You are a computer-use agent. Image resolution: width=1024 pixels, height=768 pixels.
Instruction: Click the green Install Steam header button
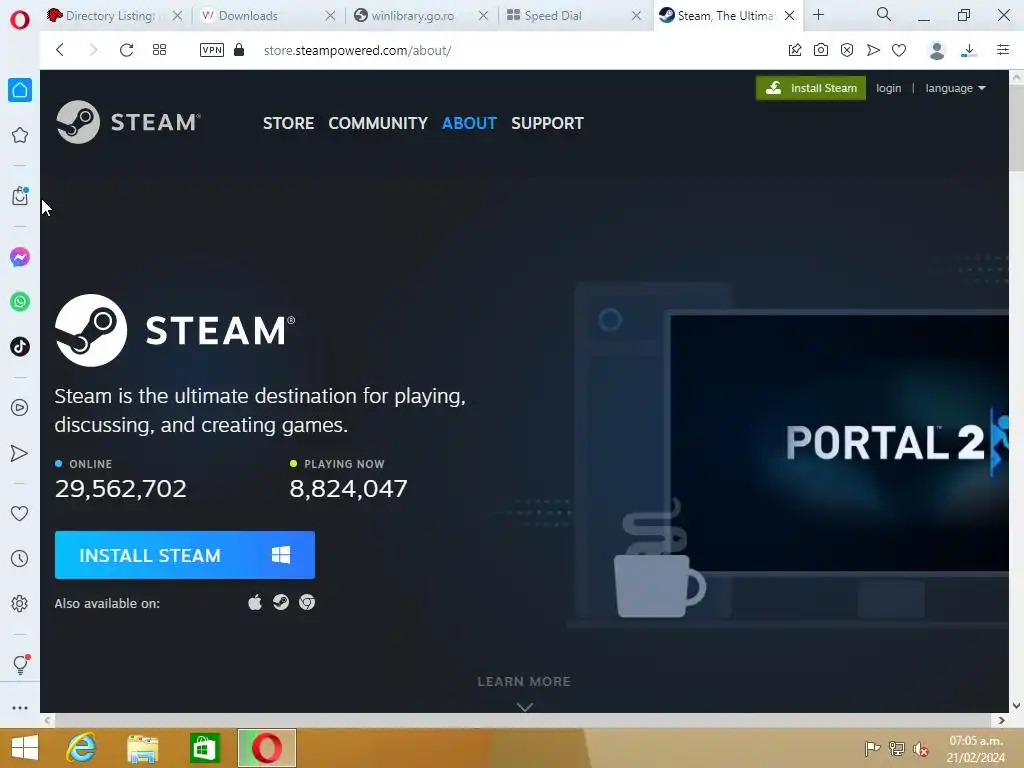click(x=810, y=88)
